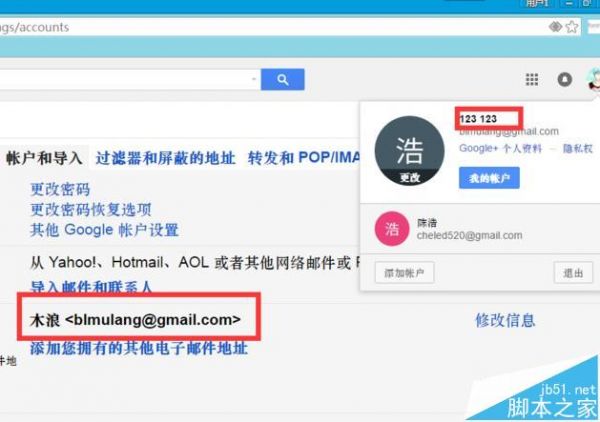Open the 转发和 POP/IMAP tab
Screen dimensions: 600x422
[304, 158]
